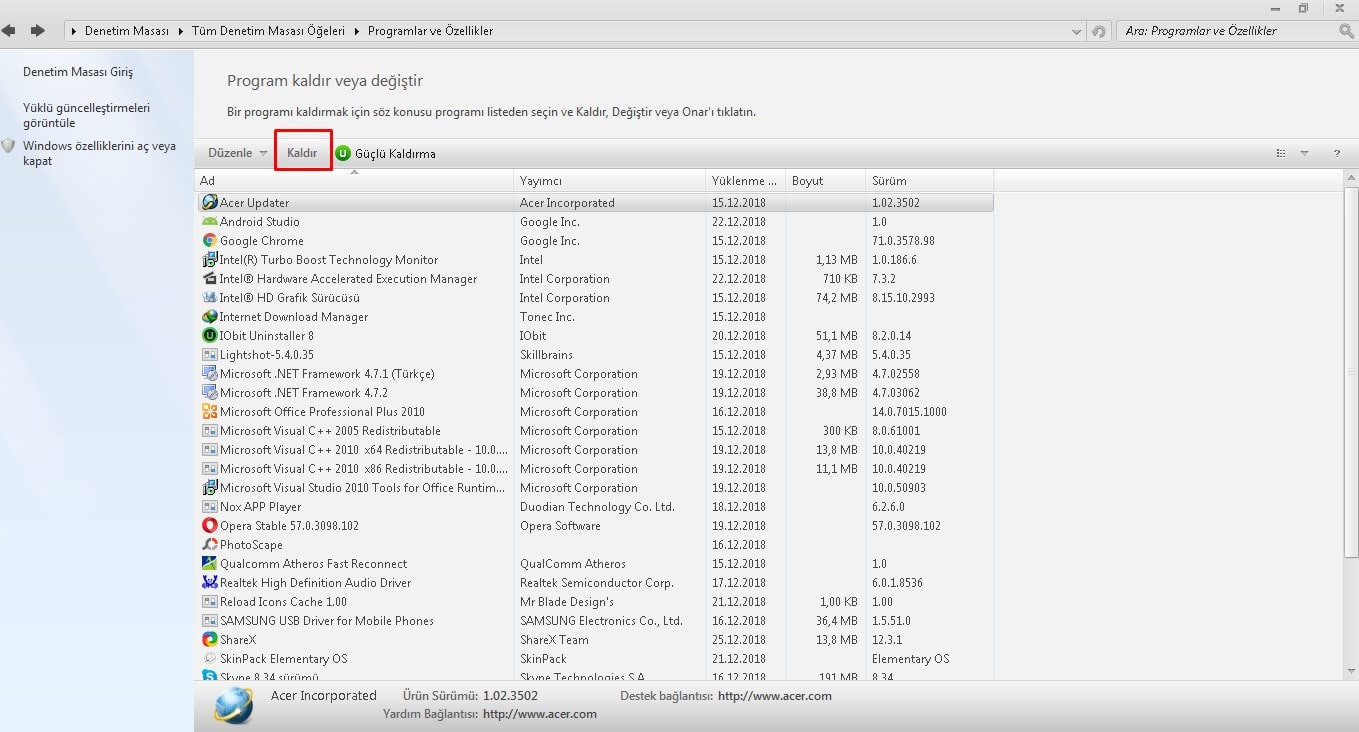This screenshot has width=1359, height=732.
Task: Click the 74,2 MB size cell
Action: (x=837, y=298)
